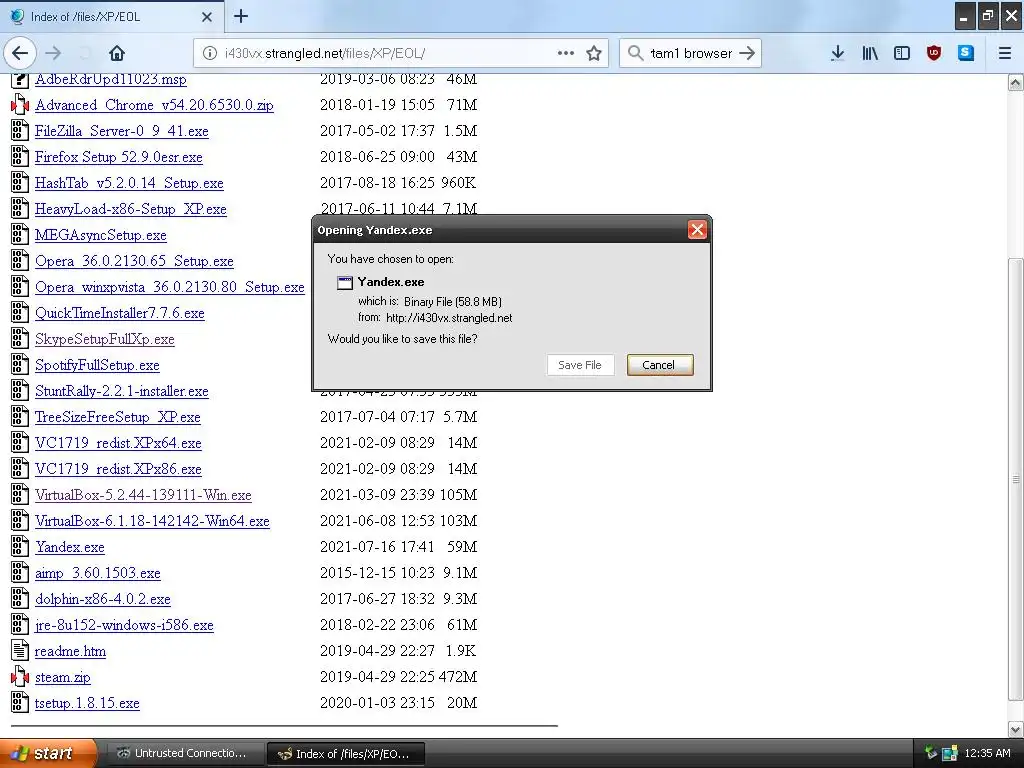
Task: Click the search magnifier icon
Action: click(635, 53)
